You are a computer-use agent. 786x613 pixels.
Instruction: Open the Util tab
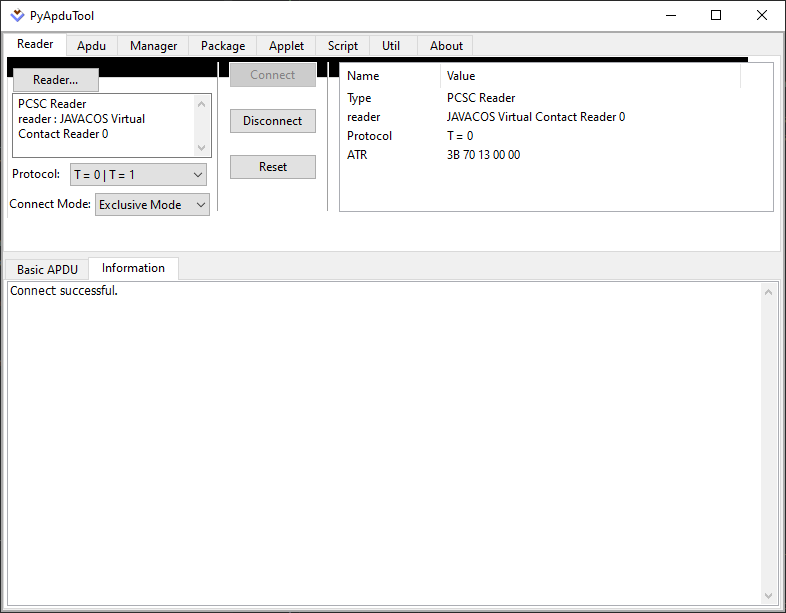tap(390, 46)
